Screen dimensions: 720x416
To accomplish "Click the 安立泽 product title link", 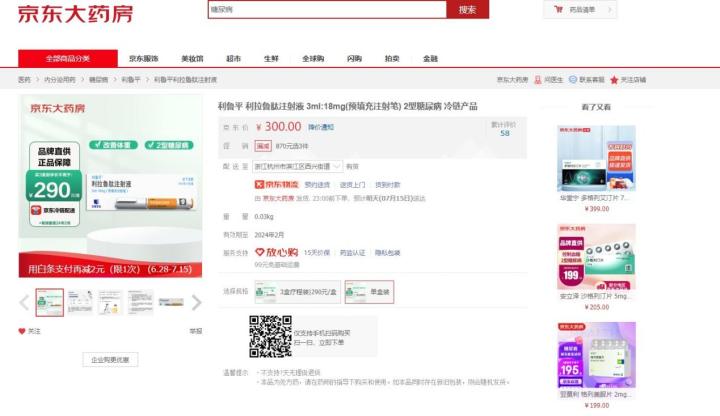I will tap(594, 296).
